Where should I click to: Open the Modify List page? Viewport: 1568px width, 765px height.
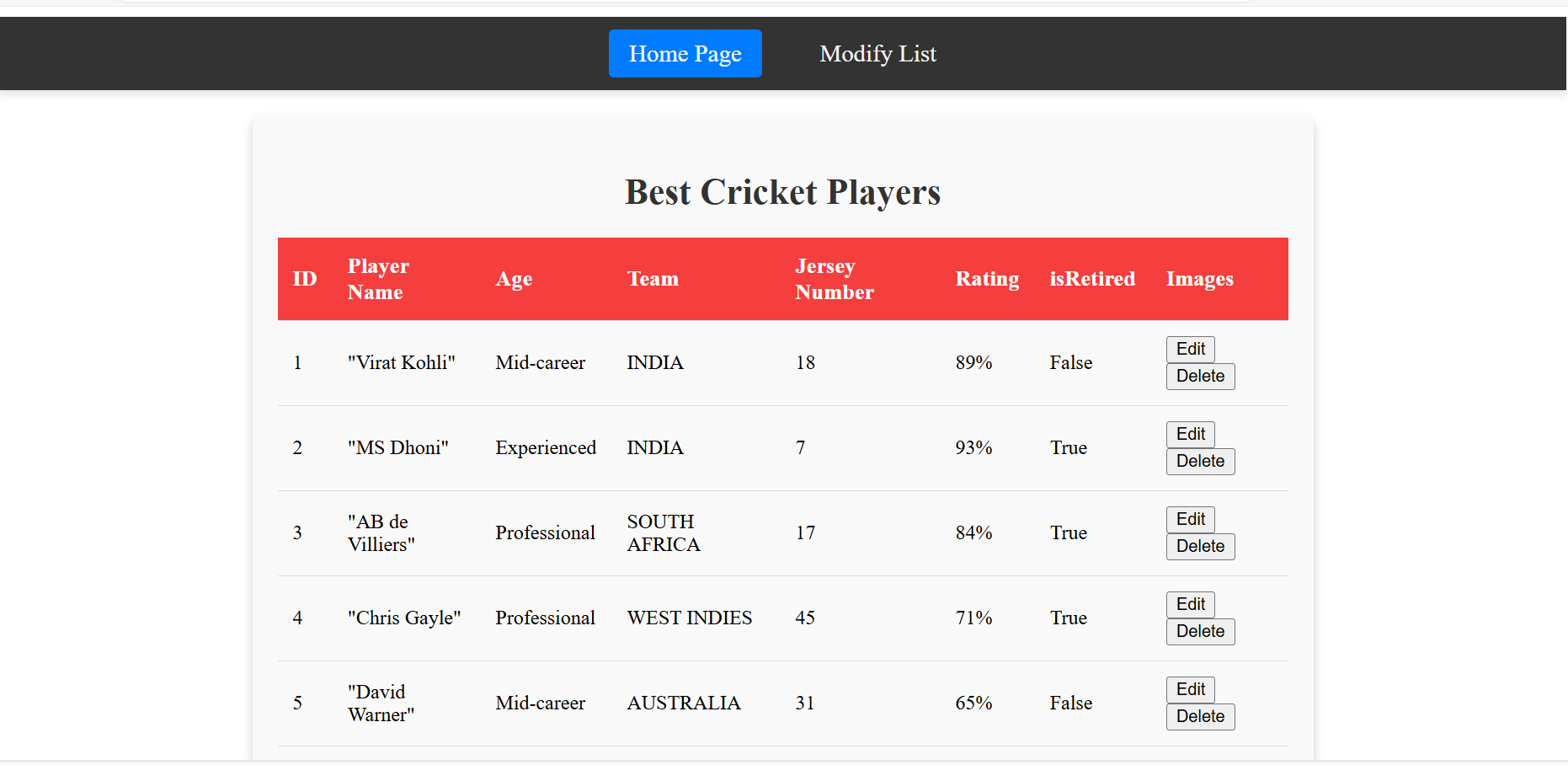point(877,53)
